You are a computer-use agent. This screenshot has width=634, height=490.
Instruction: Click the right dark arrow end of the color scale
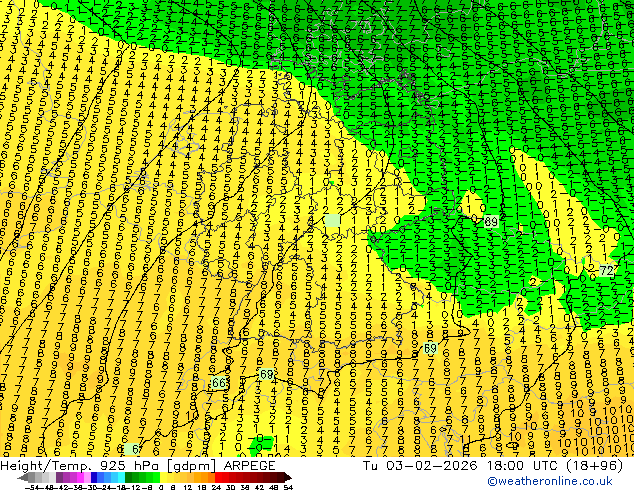pos(288,477)
